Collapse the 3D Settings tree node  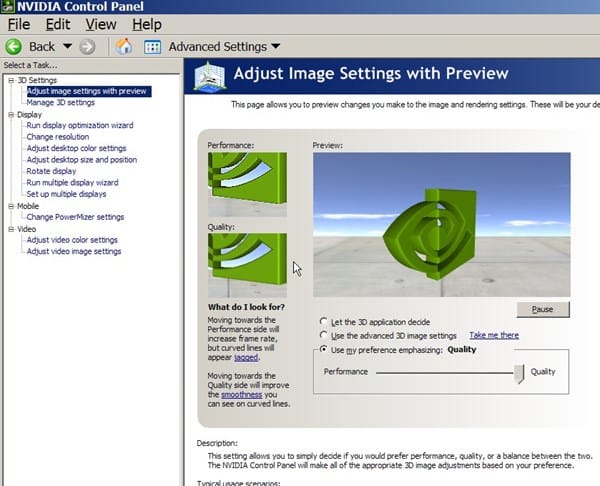[x=11, y=80]
